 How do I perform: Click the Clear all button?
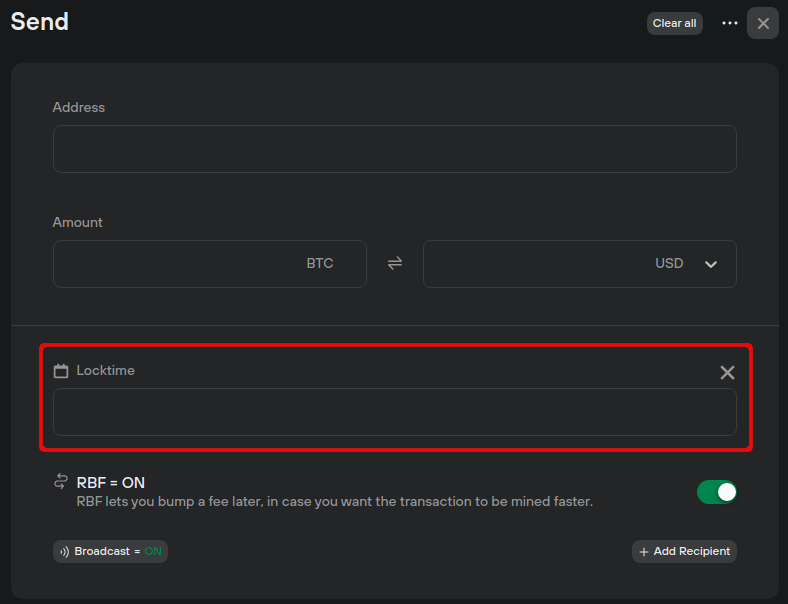(x=674, y=23)
